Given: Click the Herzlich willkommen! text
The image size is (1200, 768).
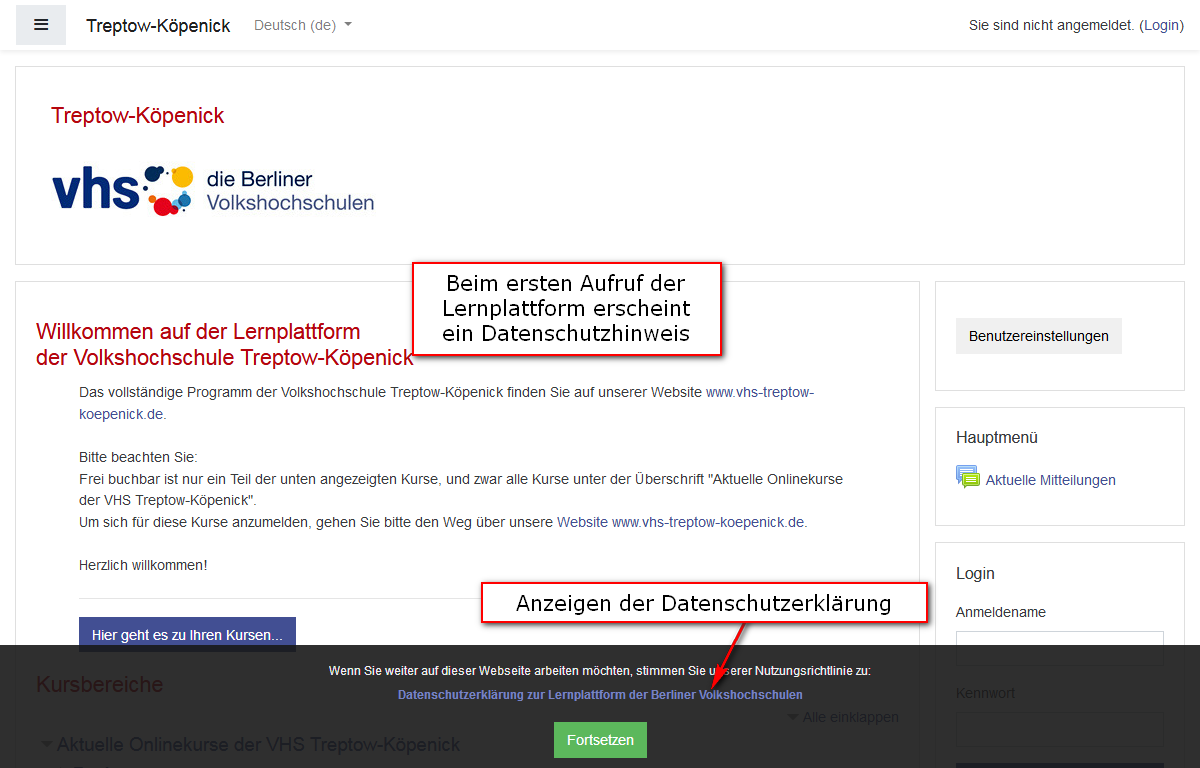Looking at the screenshot, I should pyautogui.click(x=143, y=565).
